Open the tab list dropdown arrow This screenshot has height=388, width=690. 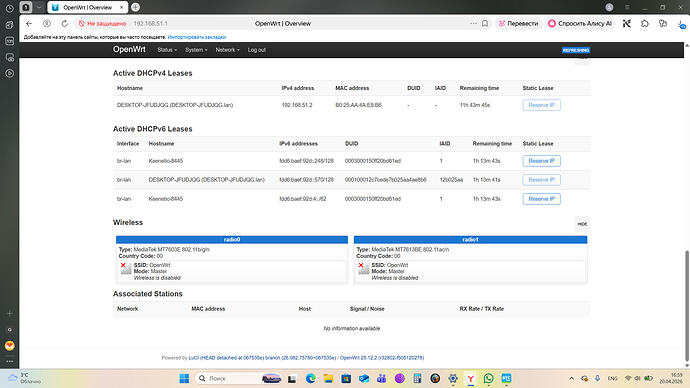(39, 7)
